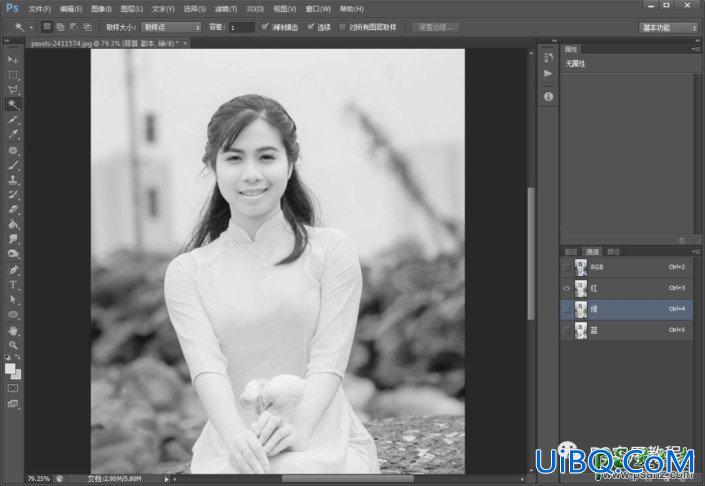Choose Subtract from Selection mode
The image size is (705, 486).
coord(74,27)
